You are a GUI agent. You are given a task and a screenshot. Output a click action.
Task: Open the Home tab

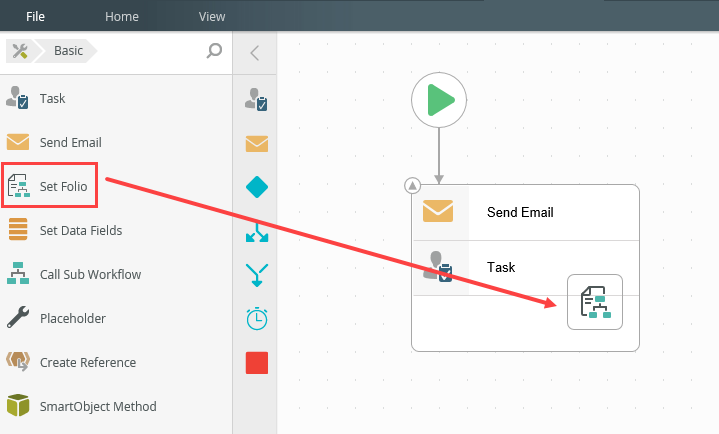point(122,17)
